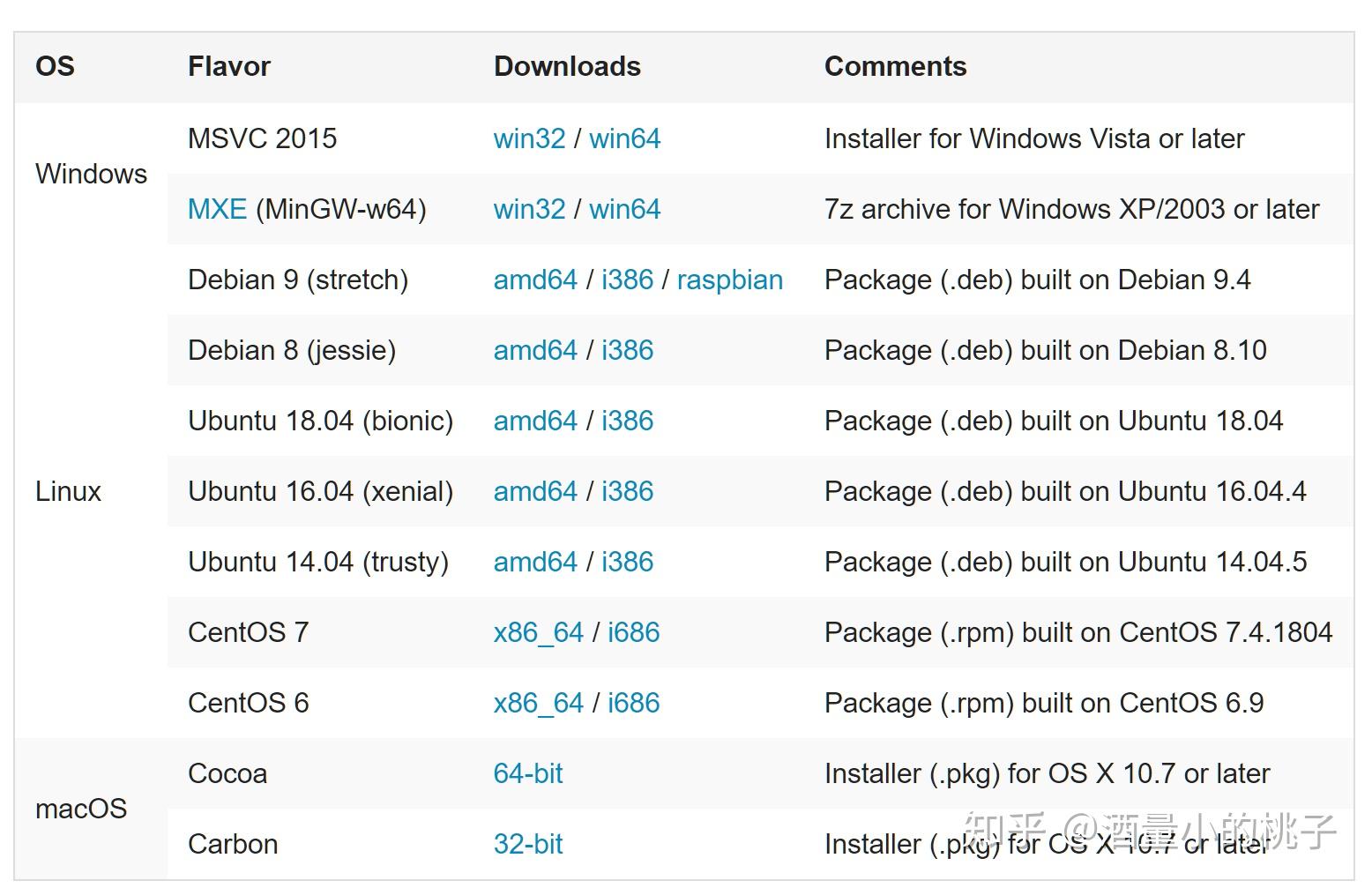1372x888 pixels.
Task: Get the Debian 9 stretch i386 package
Action: (x=627, y=280)
